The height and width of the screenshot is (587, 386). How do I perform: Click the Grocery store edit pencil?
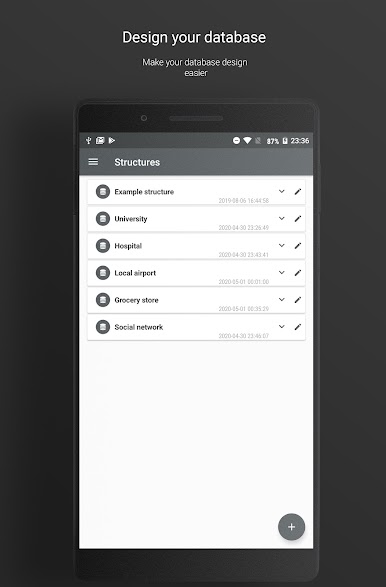(298, 300)
